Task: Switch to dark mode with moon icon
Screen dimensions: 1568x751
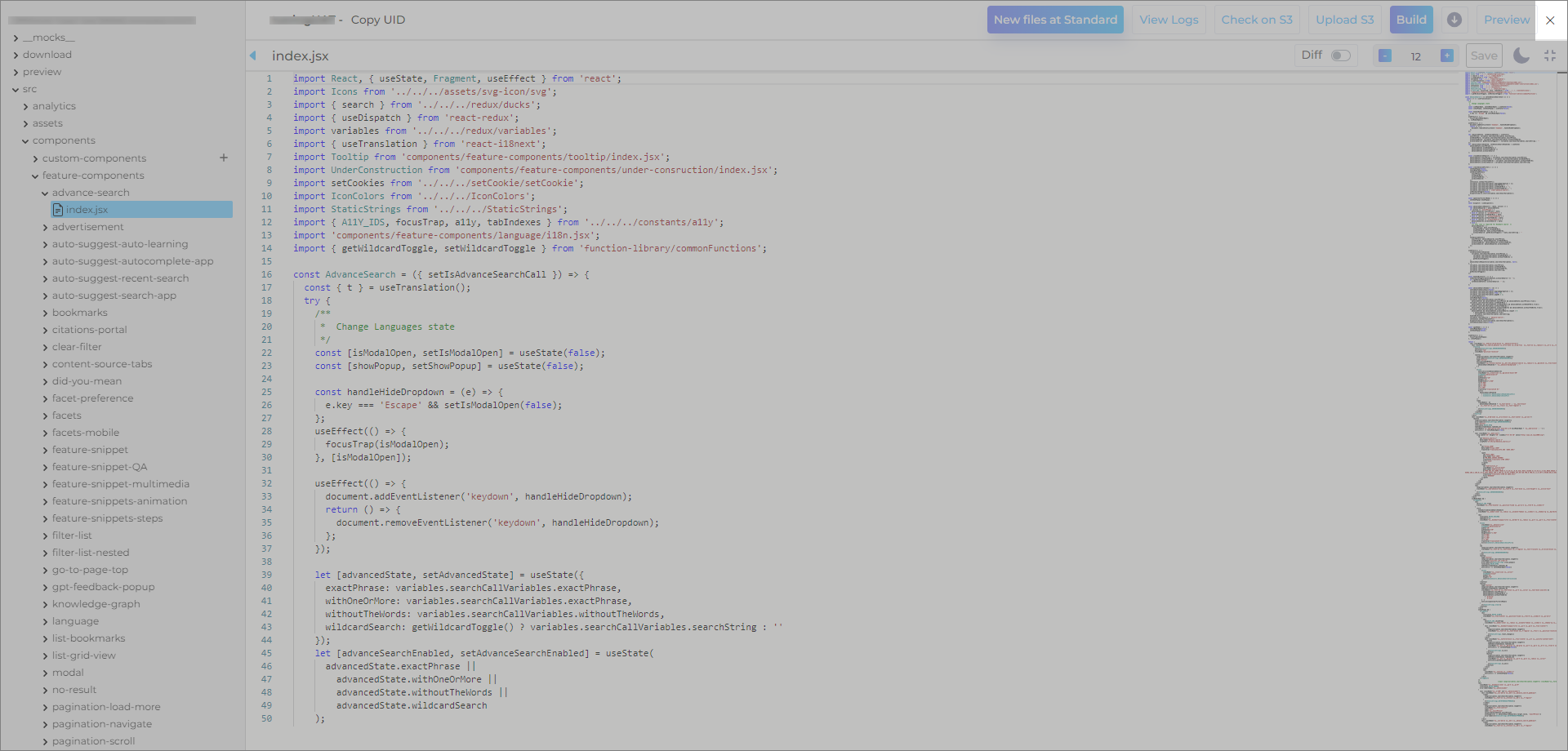Action: pos(1521,56)
